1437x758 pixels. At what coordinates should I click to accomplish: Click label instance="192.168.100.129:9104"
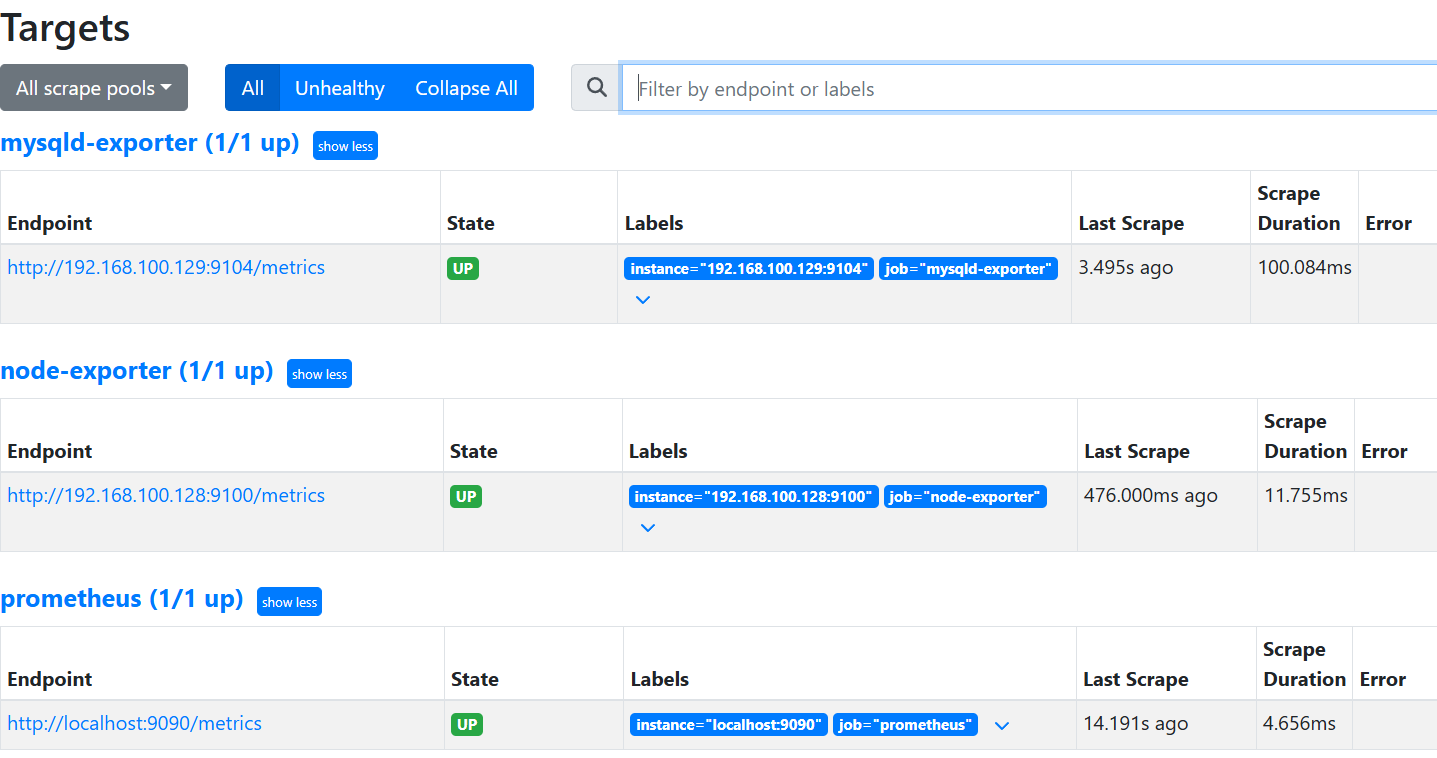click(749, 268)
